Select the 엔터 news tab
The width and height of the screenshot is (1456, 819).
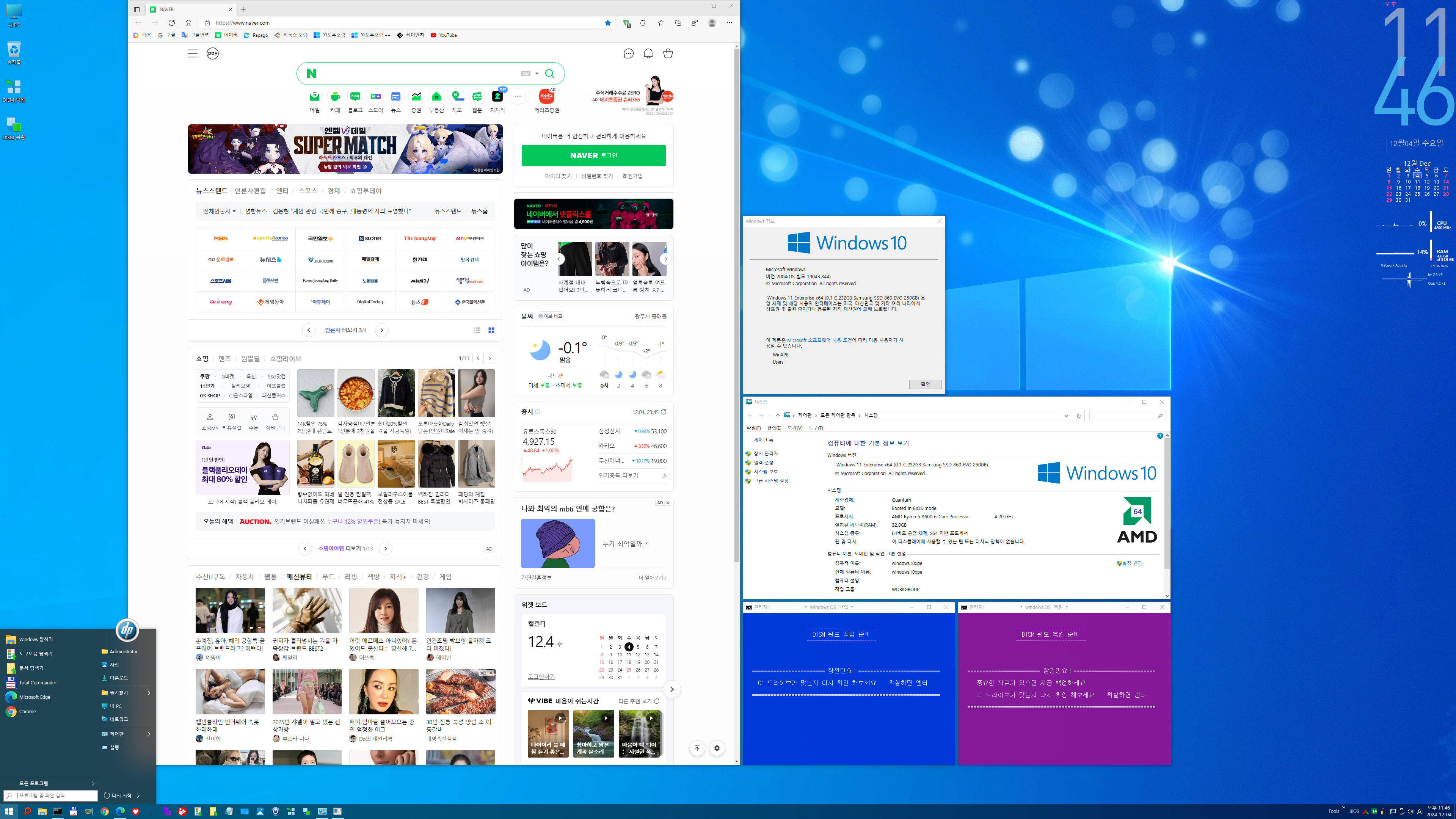(x=282, y=191)
